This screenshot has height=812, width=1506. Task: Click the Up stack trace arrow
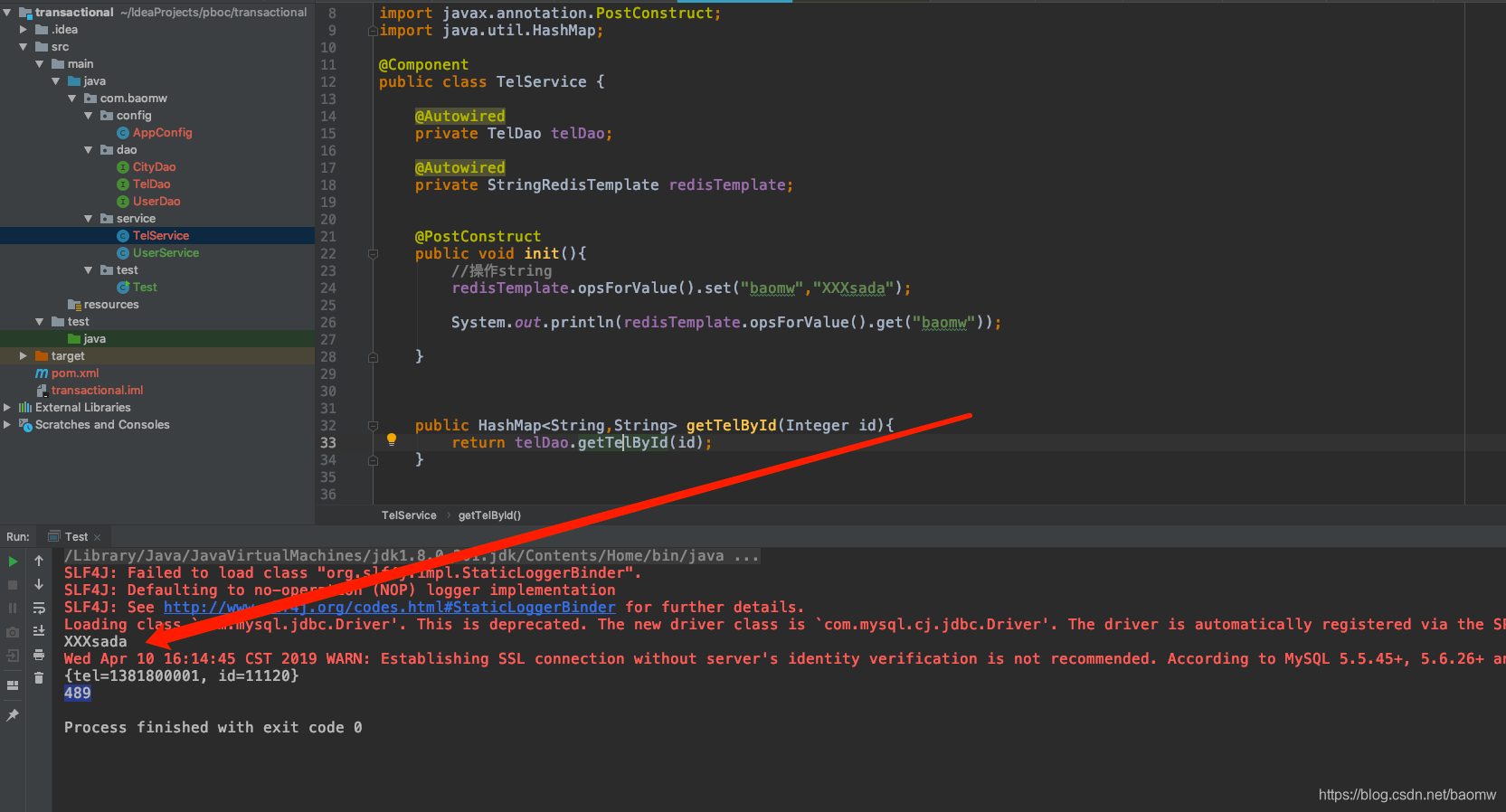pos(39,562)
